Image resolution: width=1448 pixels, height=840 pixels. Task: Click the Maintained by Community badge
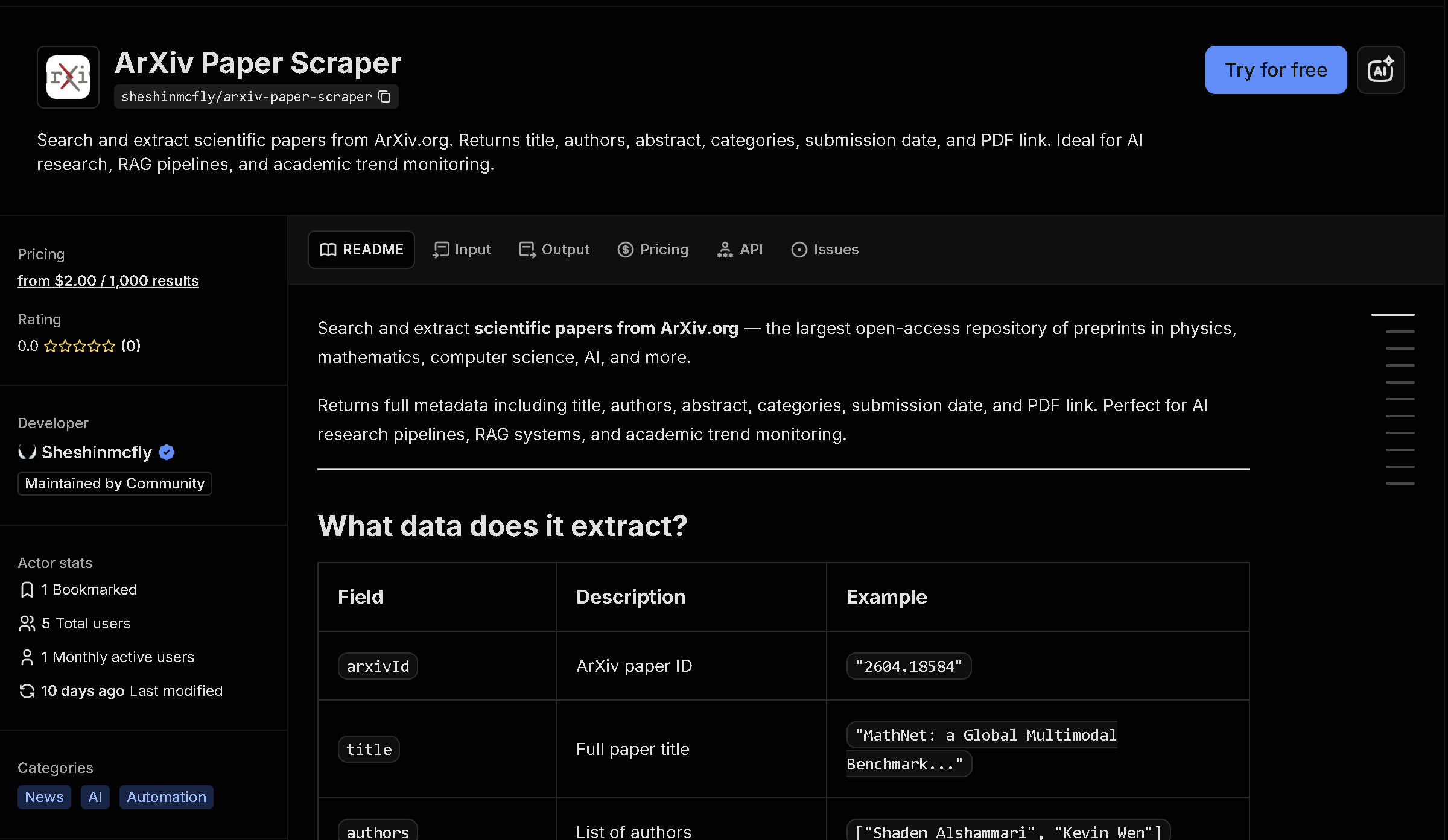[115, 484]
